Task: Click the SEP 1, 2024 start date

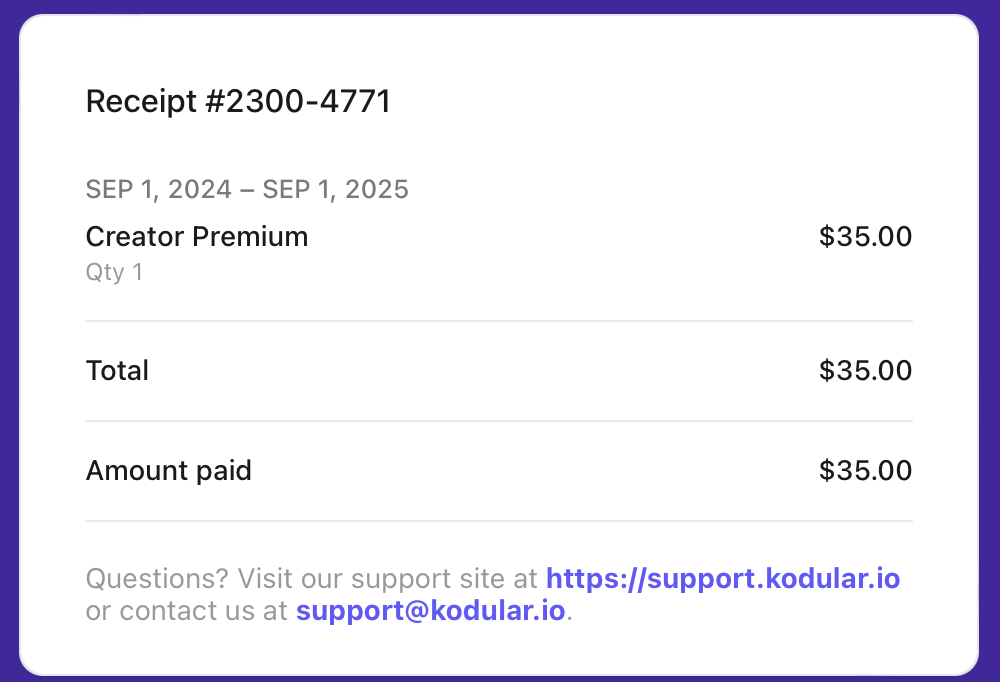Action: 159,190
